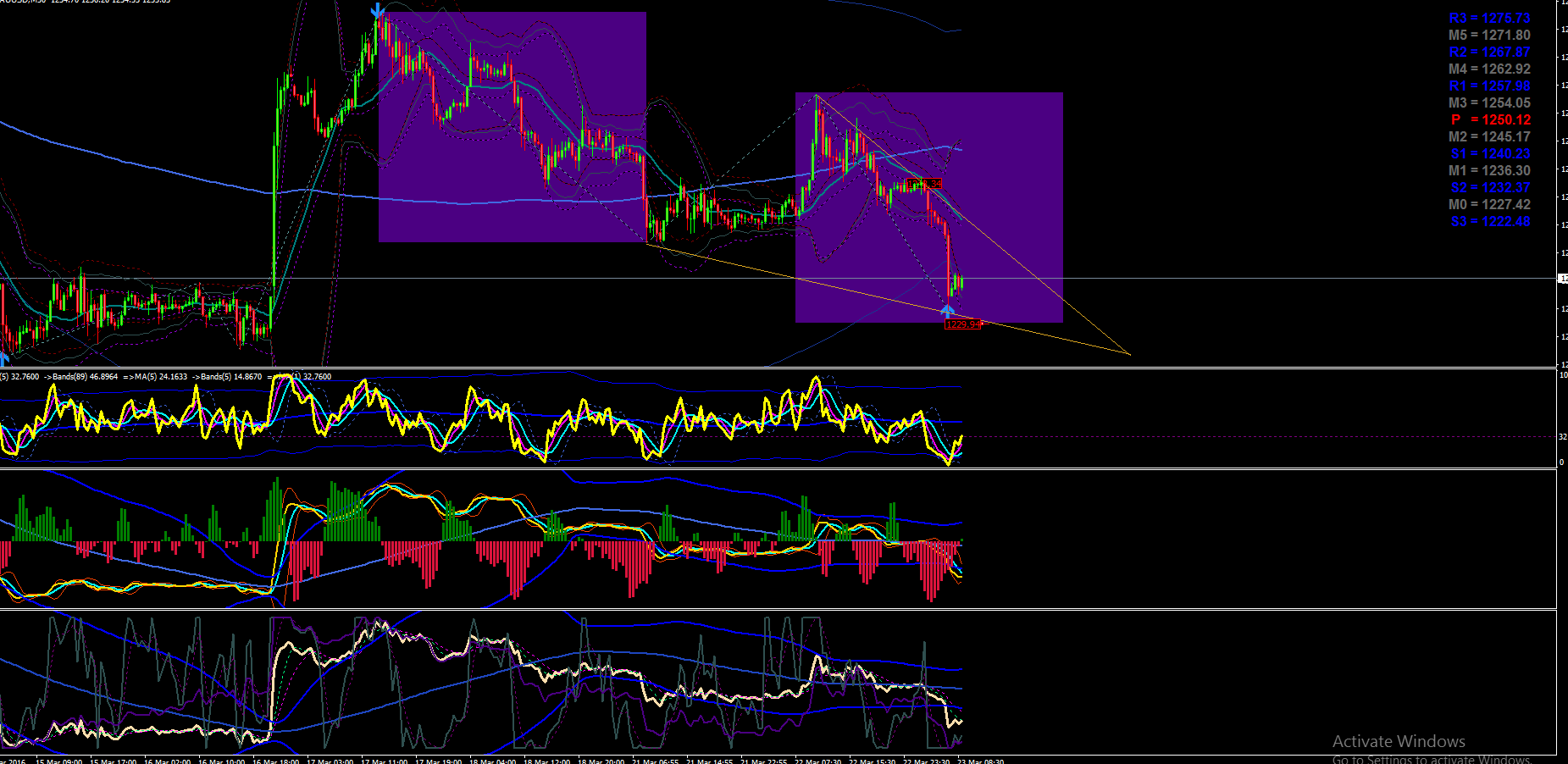Select the 22 Mar 23:30 time label
The image size is (1568, 764).
[926, 761]
